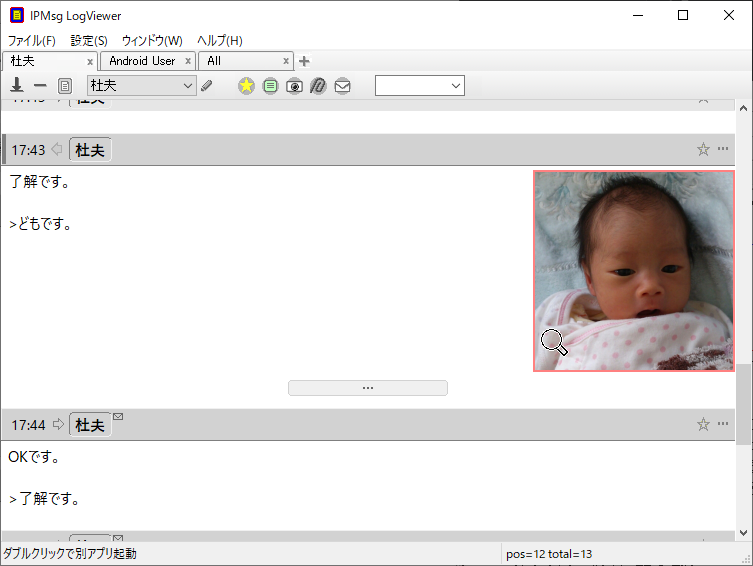Open more options for 17:44 message
Screen dimensions: 753x566
point(723,423)
